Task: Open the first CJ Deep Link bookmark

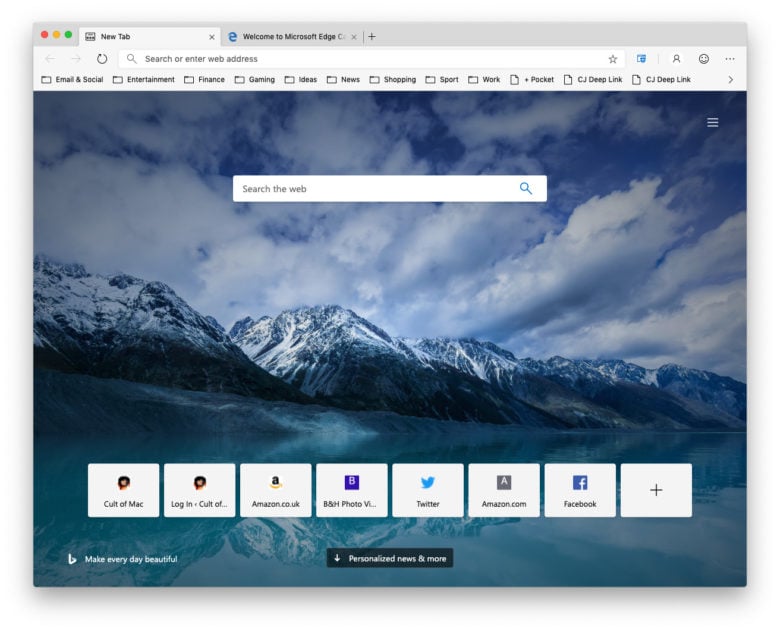Action: pyautogui.click(x=593, y=80)
